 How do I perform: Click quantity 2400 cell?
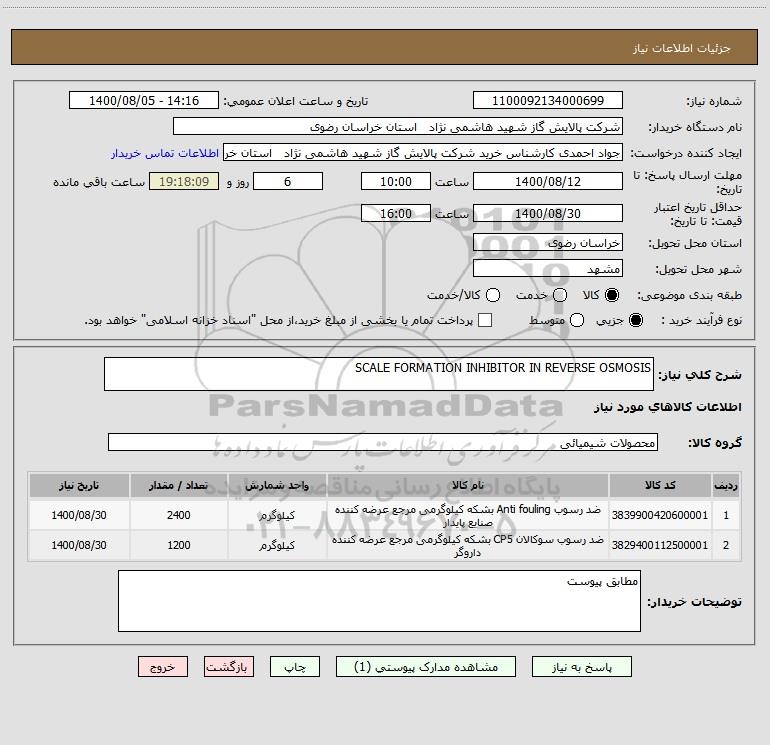point(179,515)
